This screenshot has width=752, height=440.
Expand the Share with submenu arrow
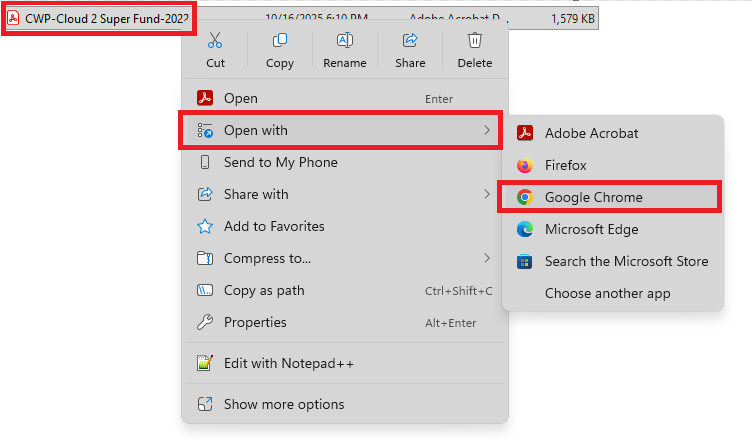coord(487,194)
